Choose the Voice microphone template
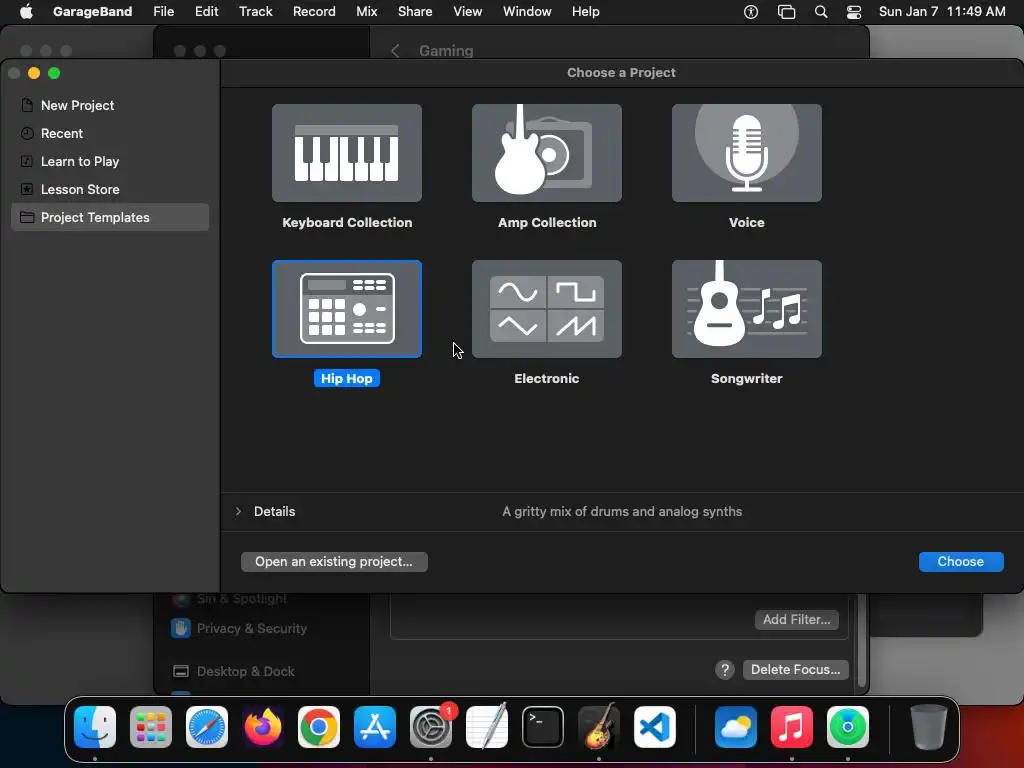Image resolution: width=1024 pixels, height=768 pixels. click(746, 153)
